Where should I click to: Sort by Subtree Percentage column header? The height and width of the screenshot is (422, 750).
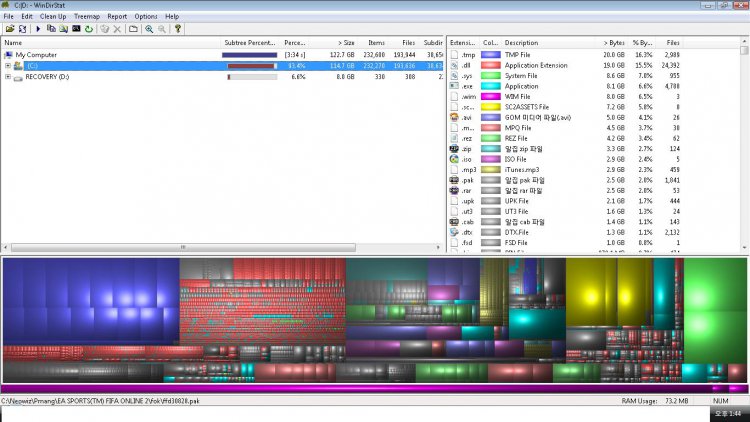[x=250, y=43]
